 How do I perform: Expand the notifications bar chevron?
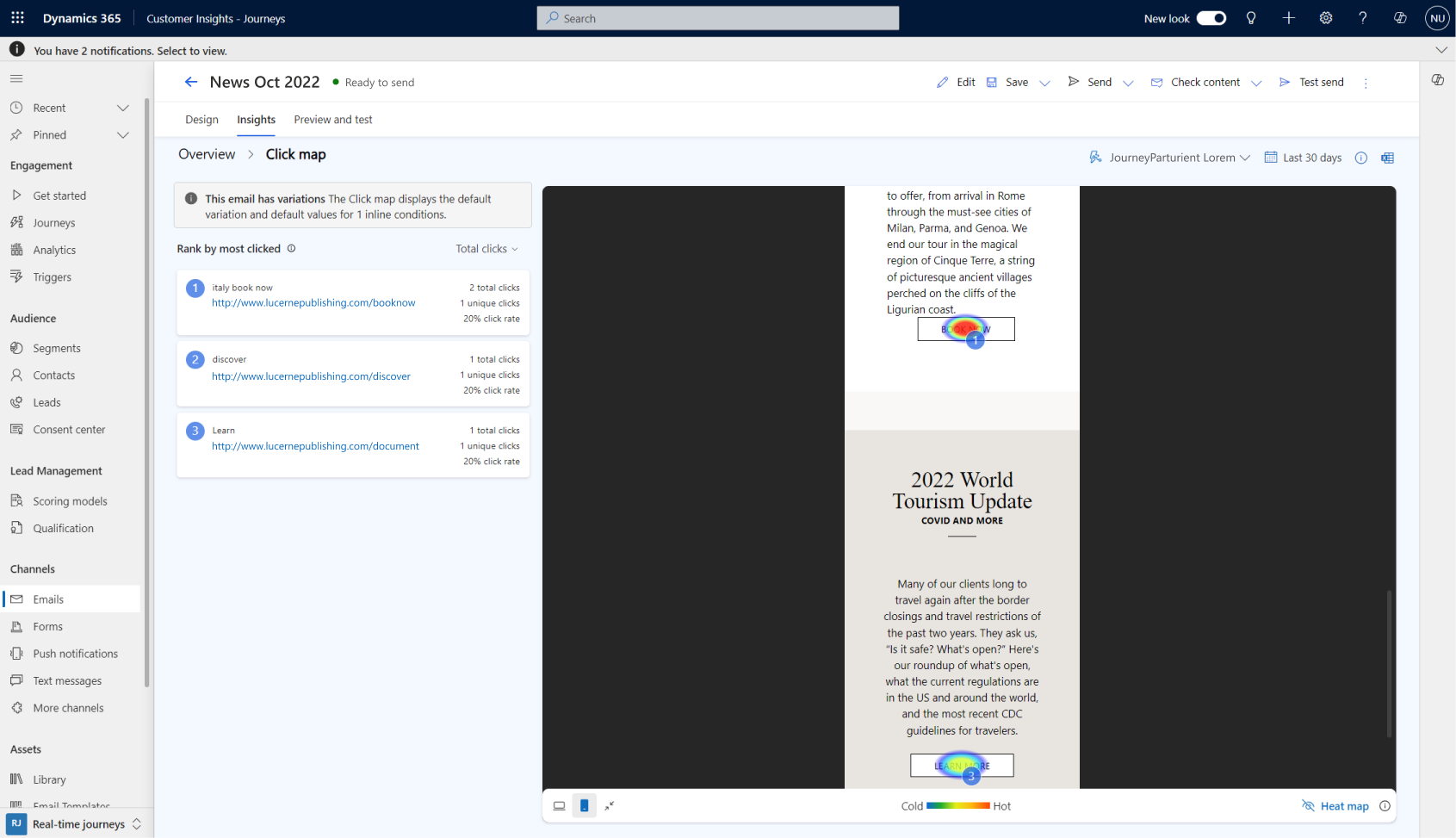click(1441, 50)
